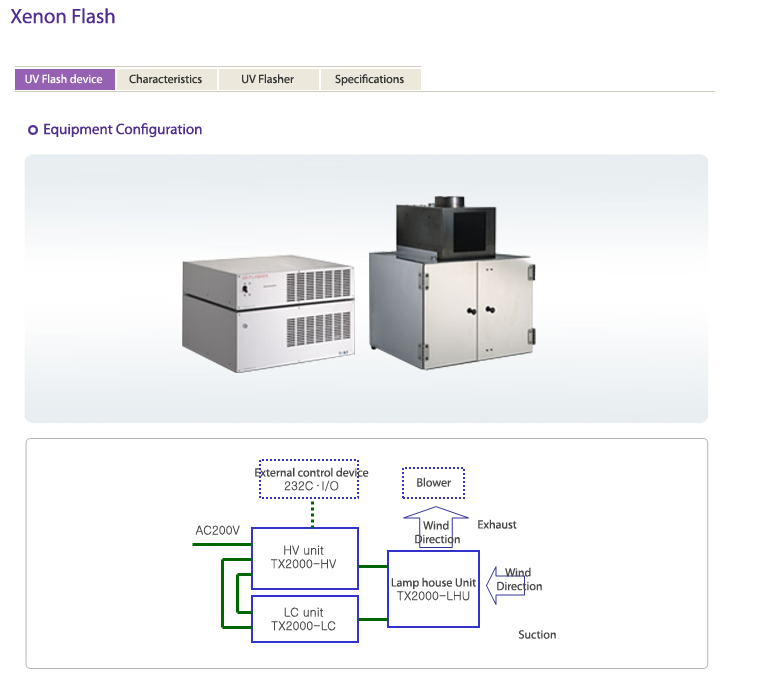Click the lamp house cabinet photo
Screen dimensions: 760x682
point(452,283)
